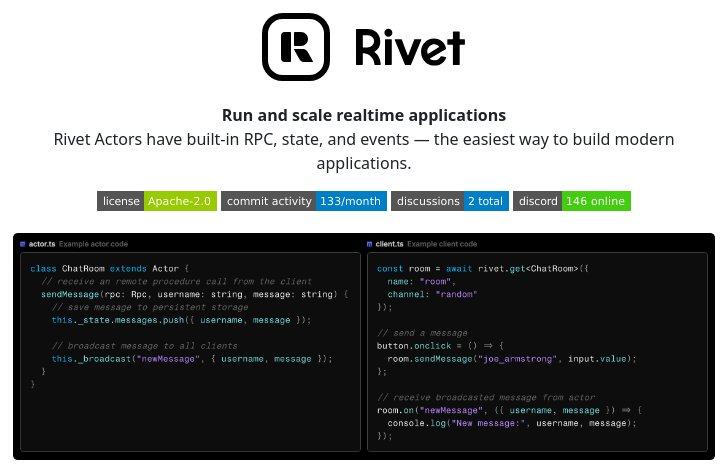Click the 'name: "room"' code line
The image size is (724, 470).
(422, 281)
